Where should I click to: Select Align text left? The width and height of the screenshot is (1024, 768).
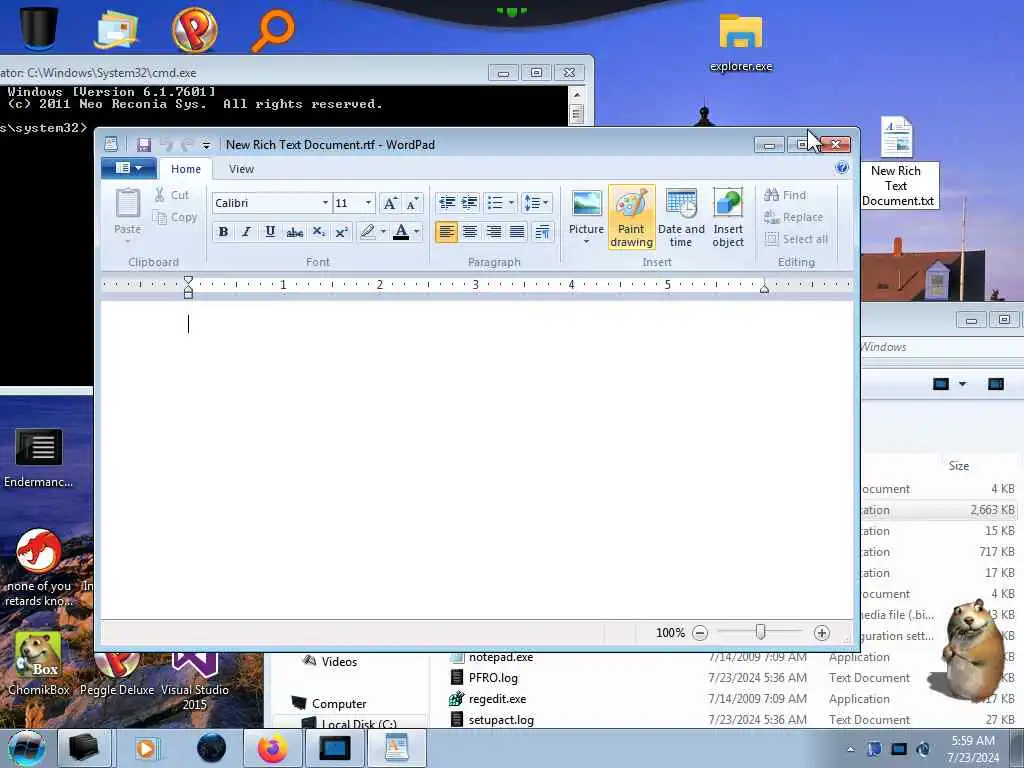pyautogui.click(x=447, y=232)
